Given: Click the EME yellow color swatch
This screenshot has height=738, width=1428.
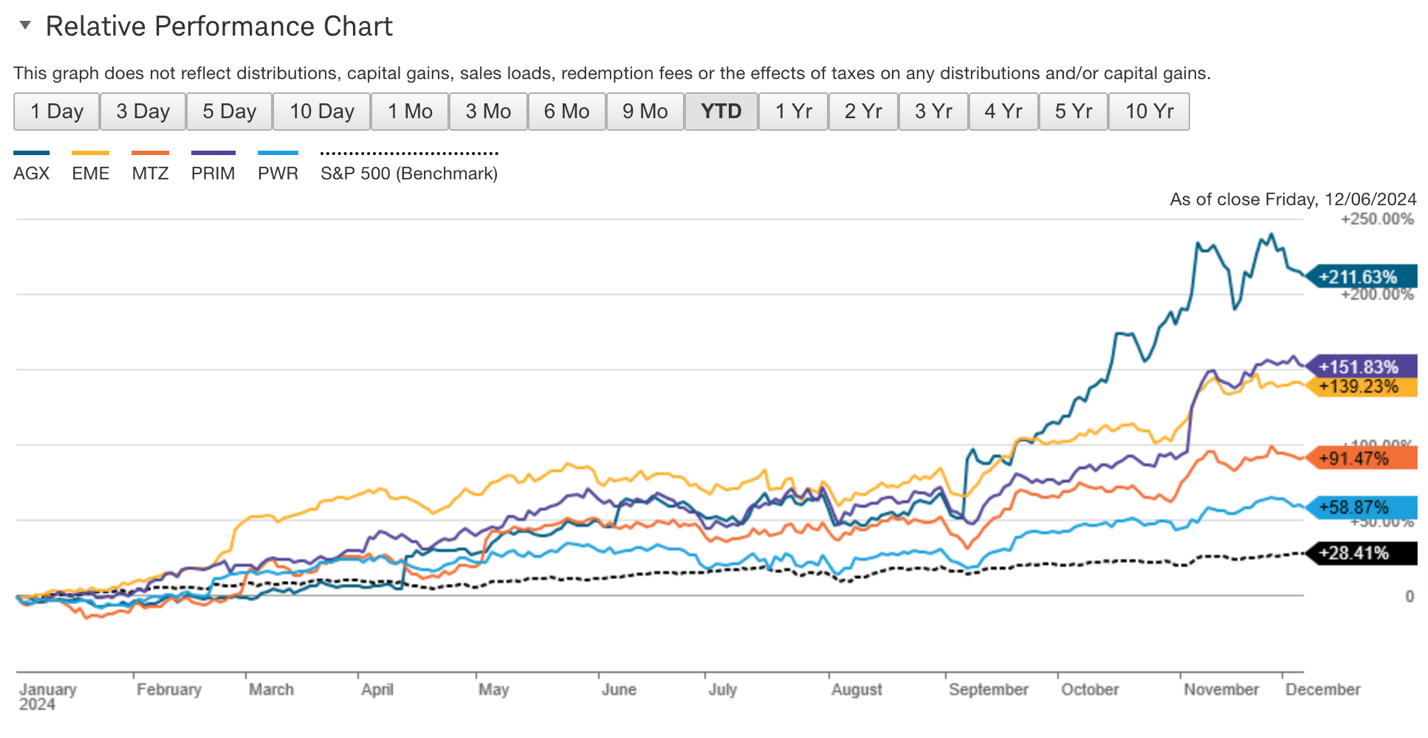Looking at the screenshot, I should pyautogui.click(x=89, y=153).
